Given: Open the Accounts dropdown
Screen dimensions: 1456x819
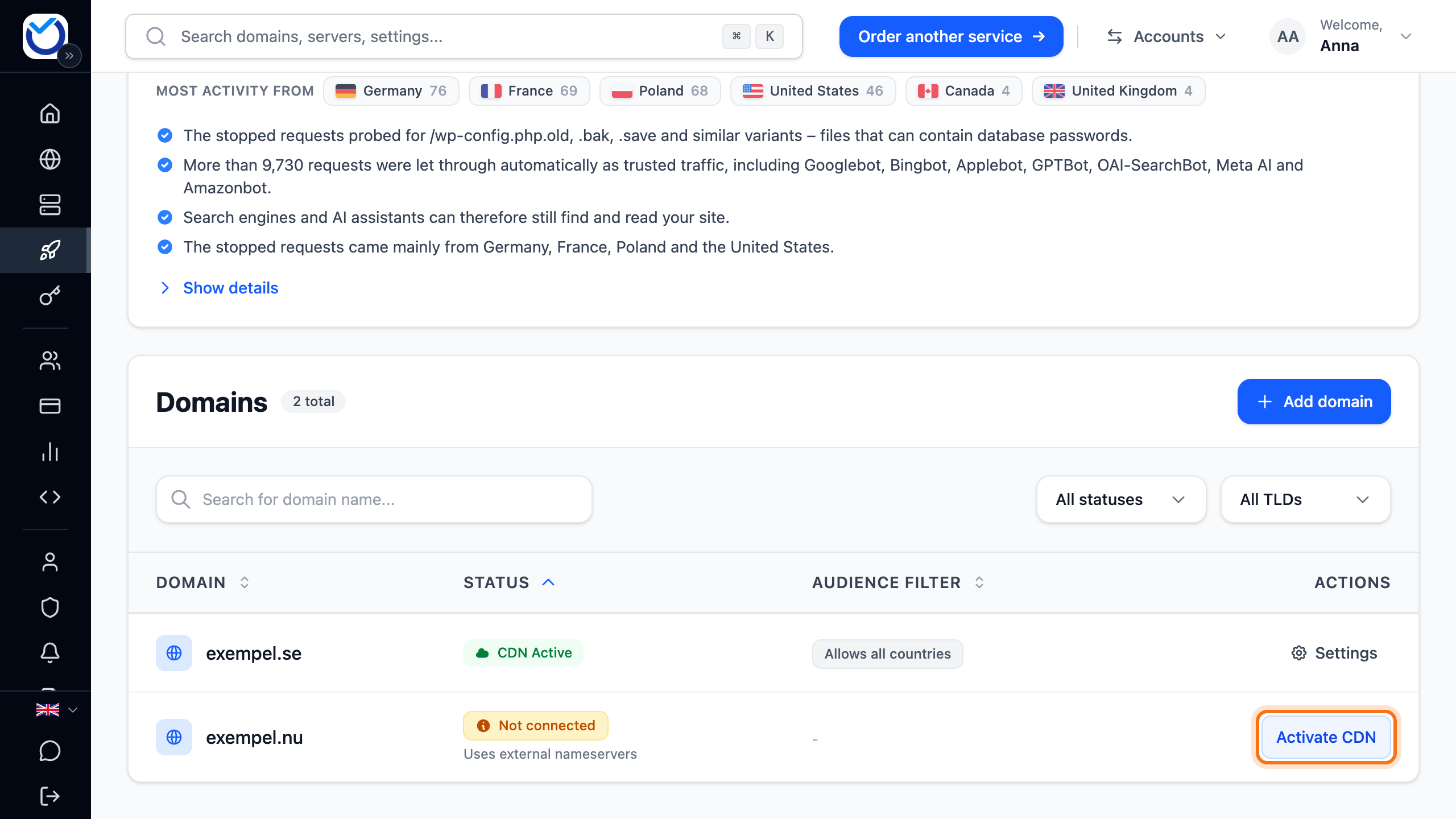Looking at the screenshot, I should pyautogui.click(x=1167, y=36).
